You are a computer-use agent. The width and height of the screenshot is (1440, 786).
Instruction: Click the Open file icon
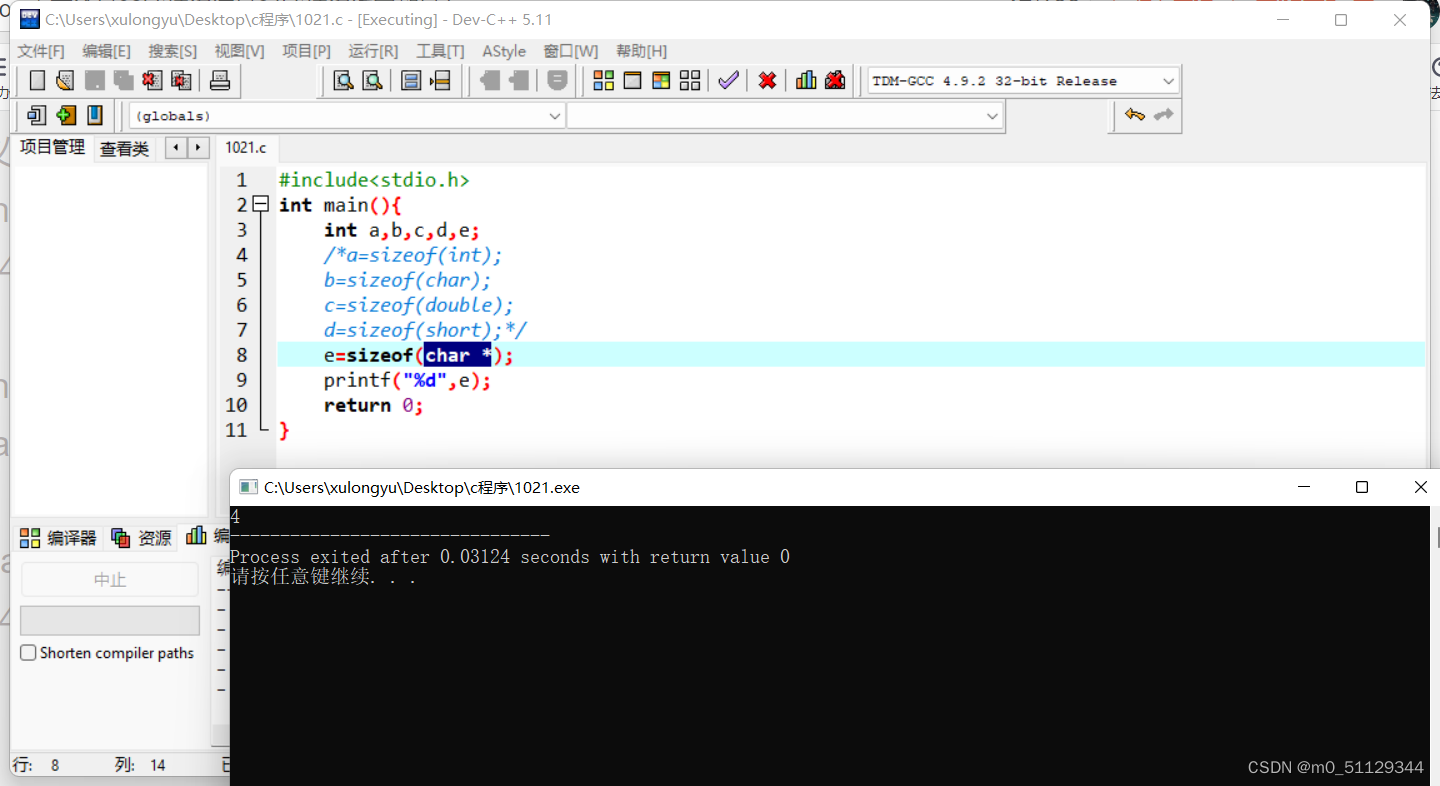65,81
